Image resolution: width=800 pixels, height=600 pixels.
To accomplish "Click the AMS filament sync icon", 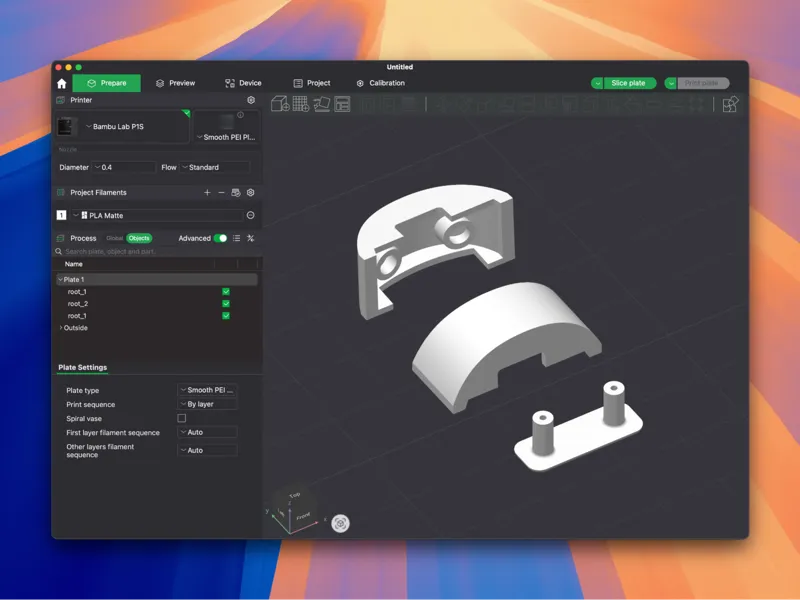I will [236, 192].
